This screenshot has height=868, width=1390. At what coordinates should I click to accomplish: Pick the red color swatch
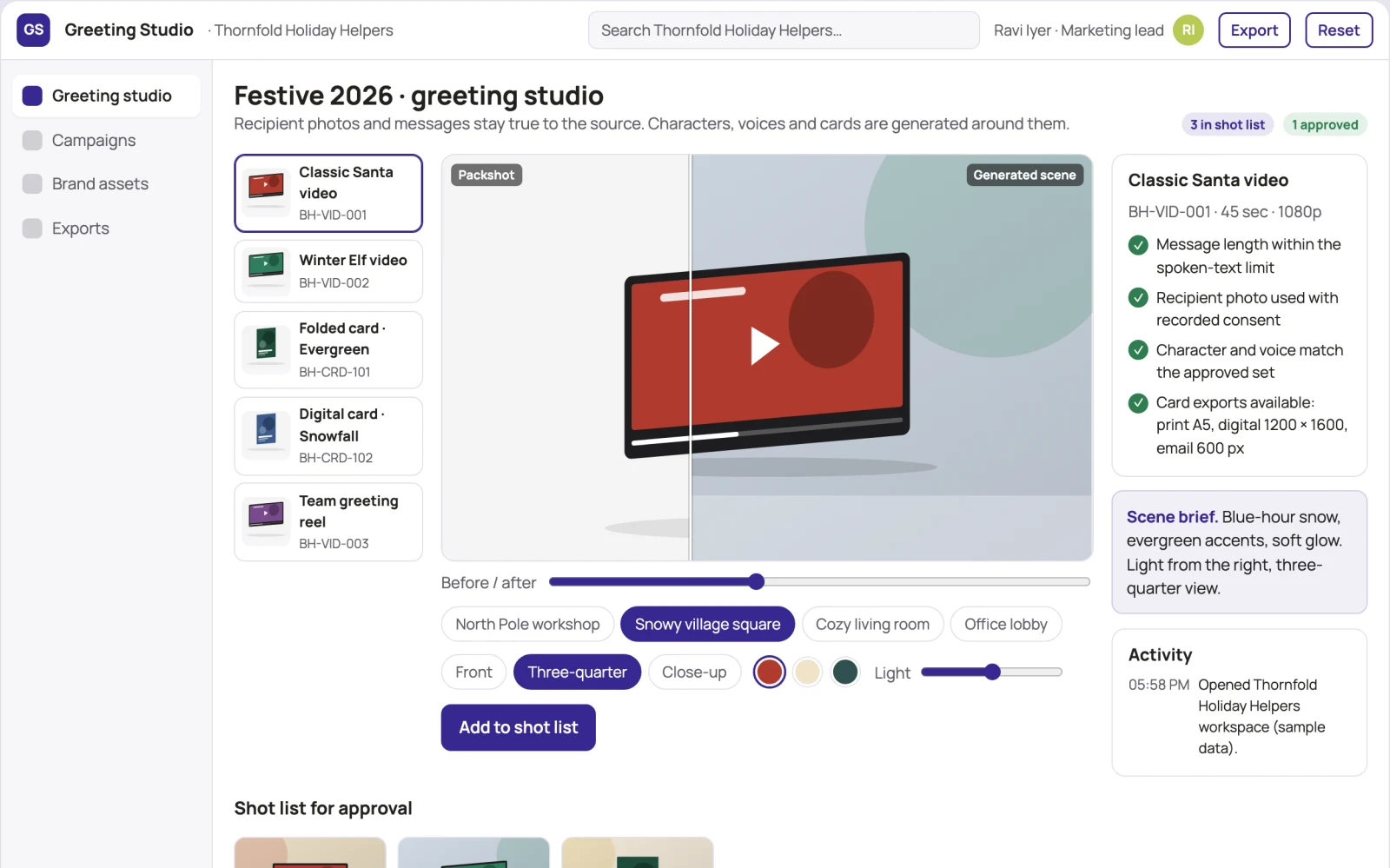coord(769,673)
